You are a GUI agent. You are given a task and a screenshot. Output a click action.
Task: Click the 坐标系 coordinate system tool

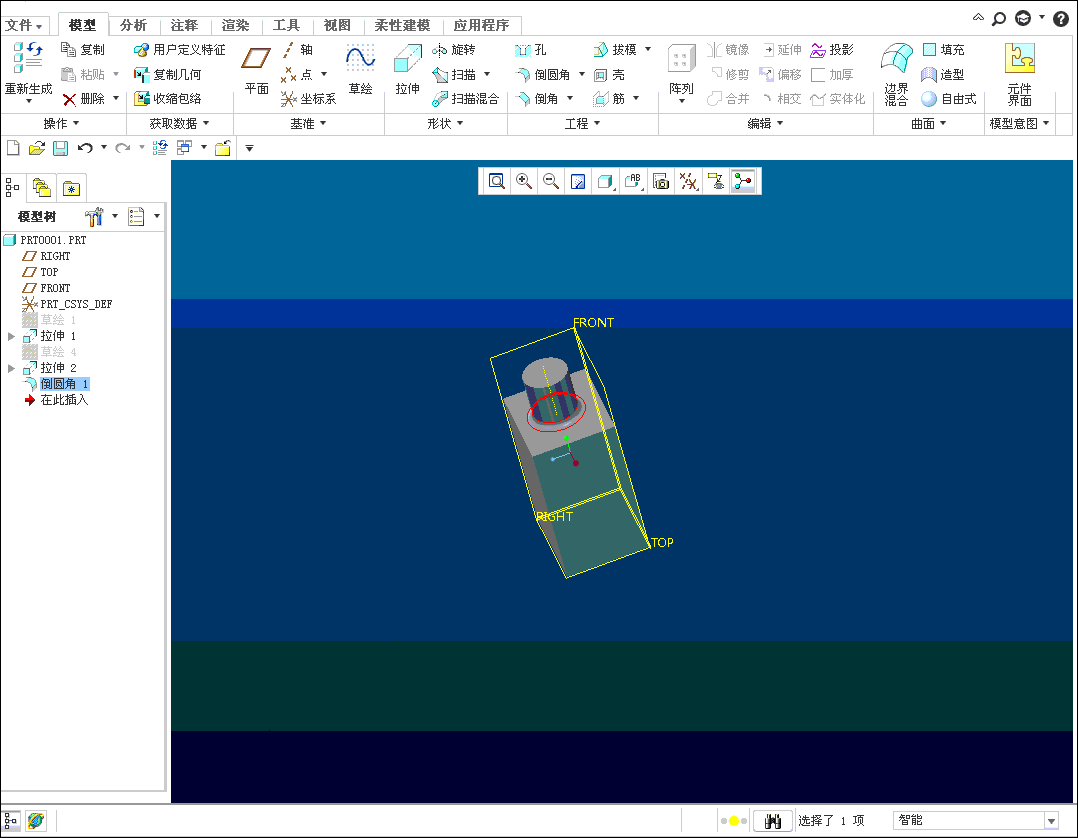coord(309,99)
